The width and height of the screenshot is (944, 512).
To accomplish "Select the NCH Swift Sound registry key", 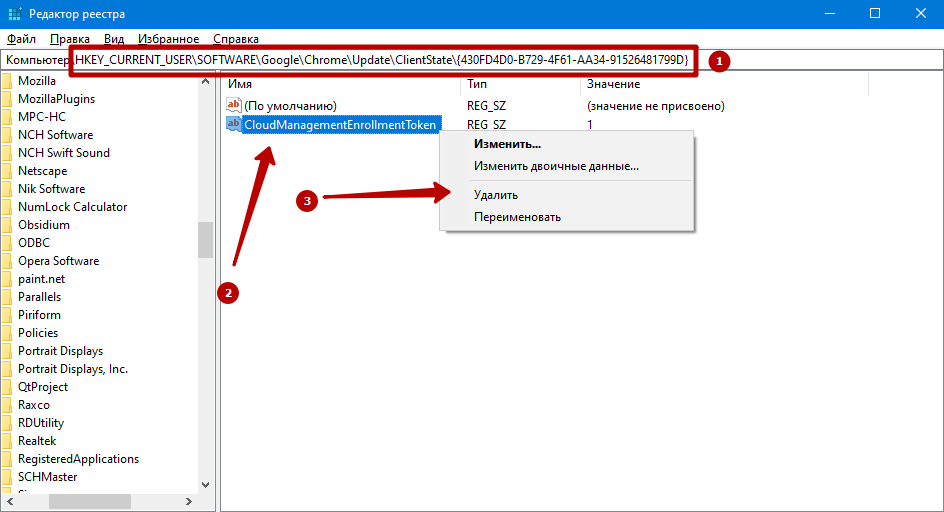I will tap(64, 153).
